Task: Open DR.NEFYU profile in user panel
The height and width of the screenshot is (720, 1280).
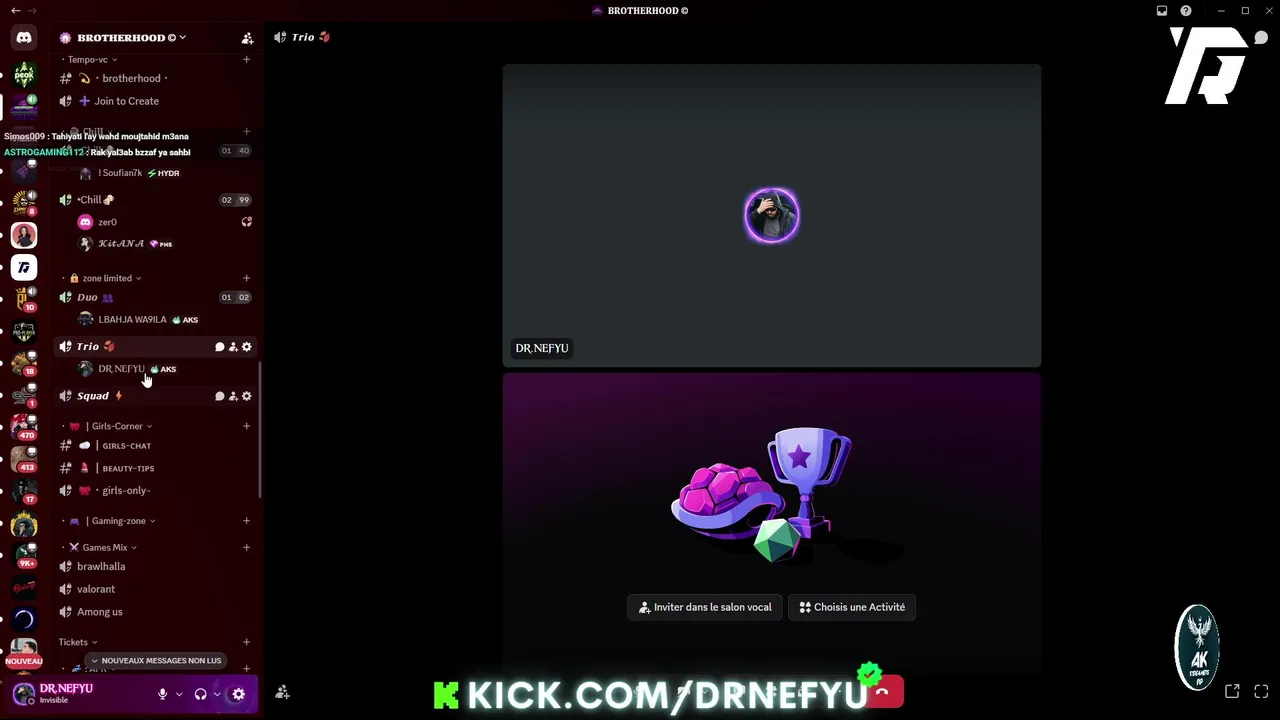Action: (x=66, y=693)
